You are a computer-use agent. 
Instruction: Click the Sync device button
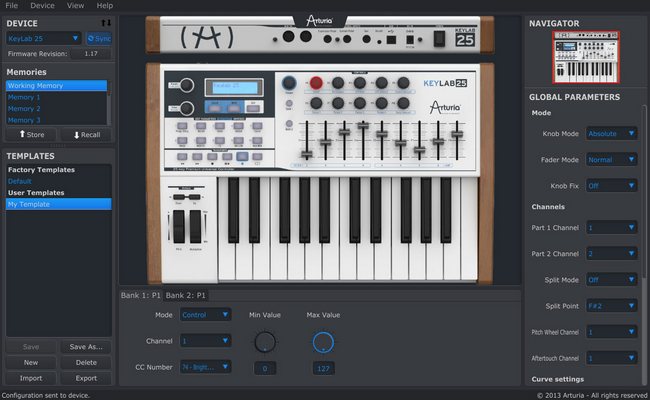(98, 38)
